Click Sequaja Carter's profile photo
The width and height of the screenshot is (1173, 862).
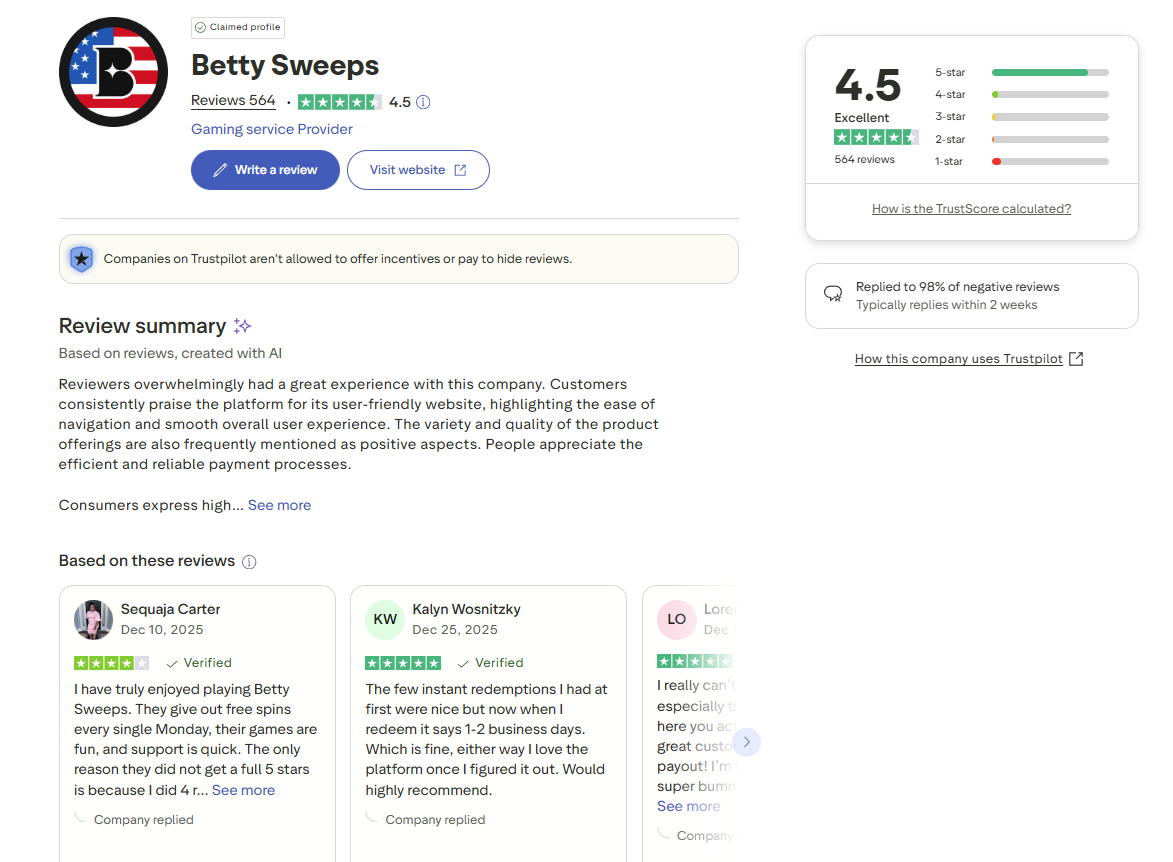pyautogui.click(x=93, y=619)
